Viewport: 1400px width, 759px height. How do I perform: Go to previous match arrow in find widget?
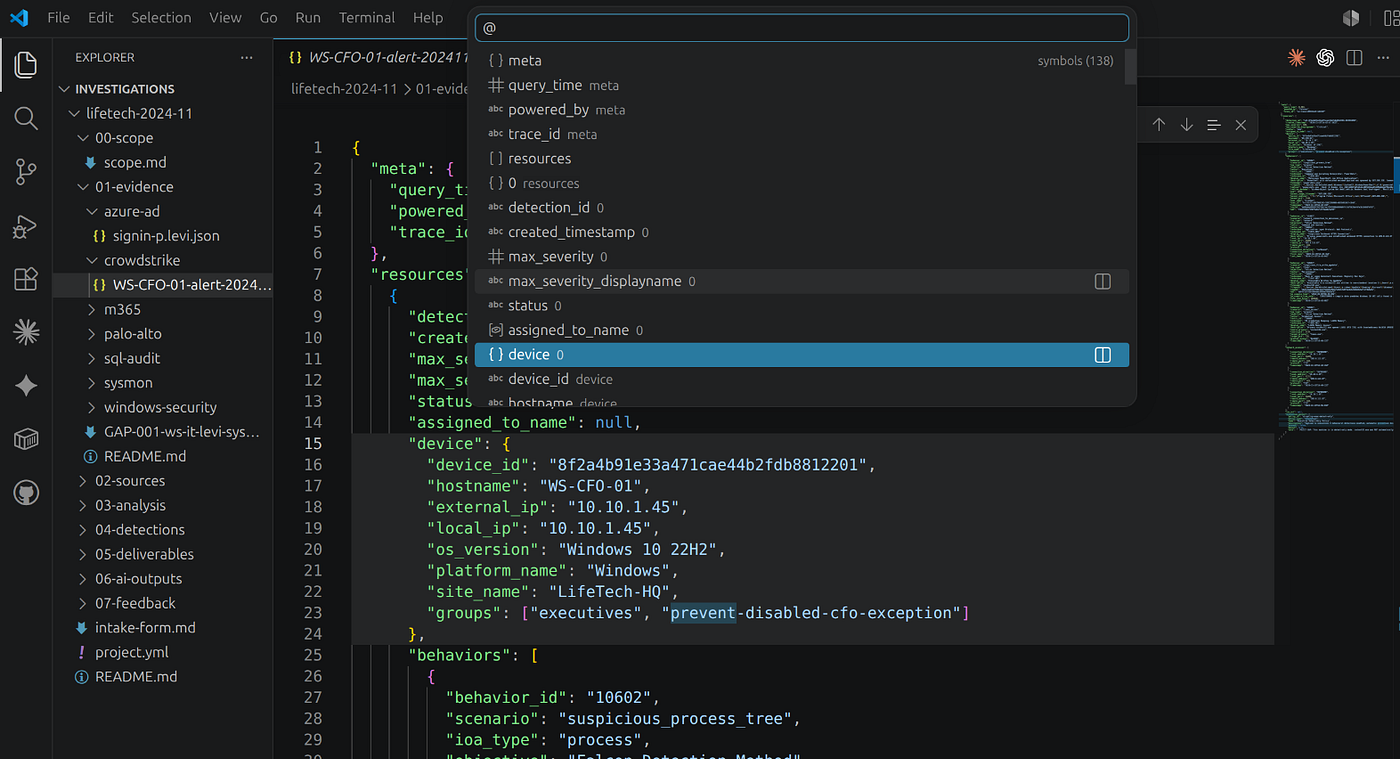(x=1159, y=125)
